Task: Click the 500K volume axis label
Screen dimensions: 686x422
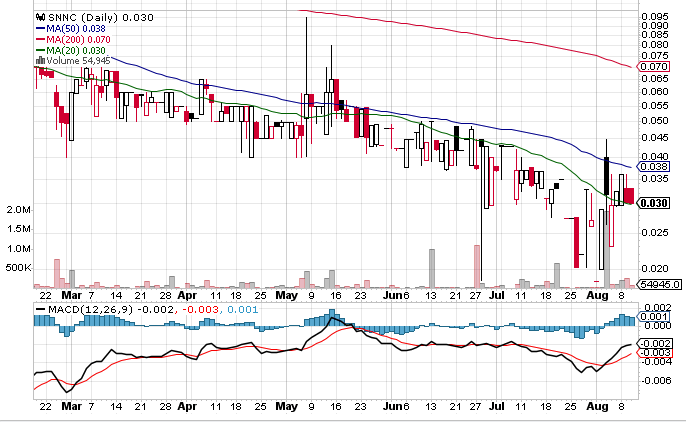Action: (x=18, y=268)
